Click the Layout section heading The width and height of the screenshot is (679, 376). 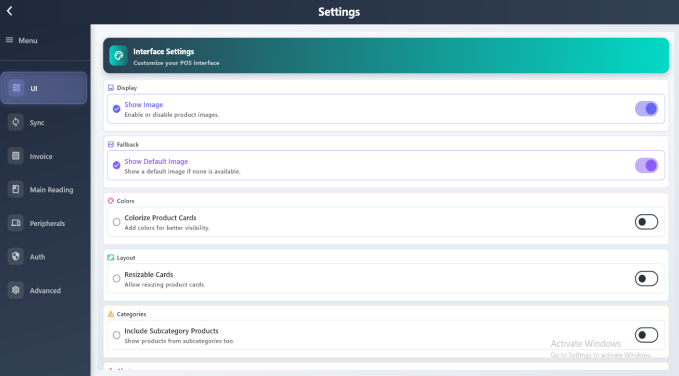pyautogui.click(x=126, y=258)
